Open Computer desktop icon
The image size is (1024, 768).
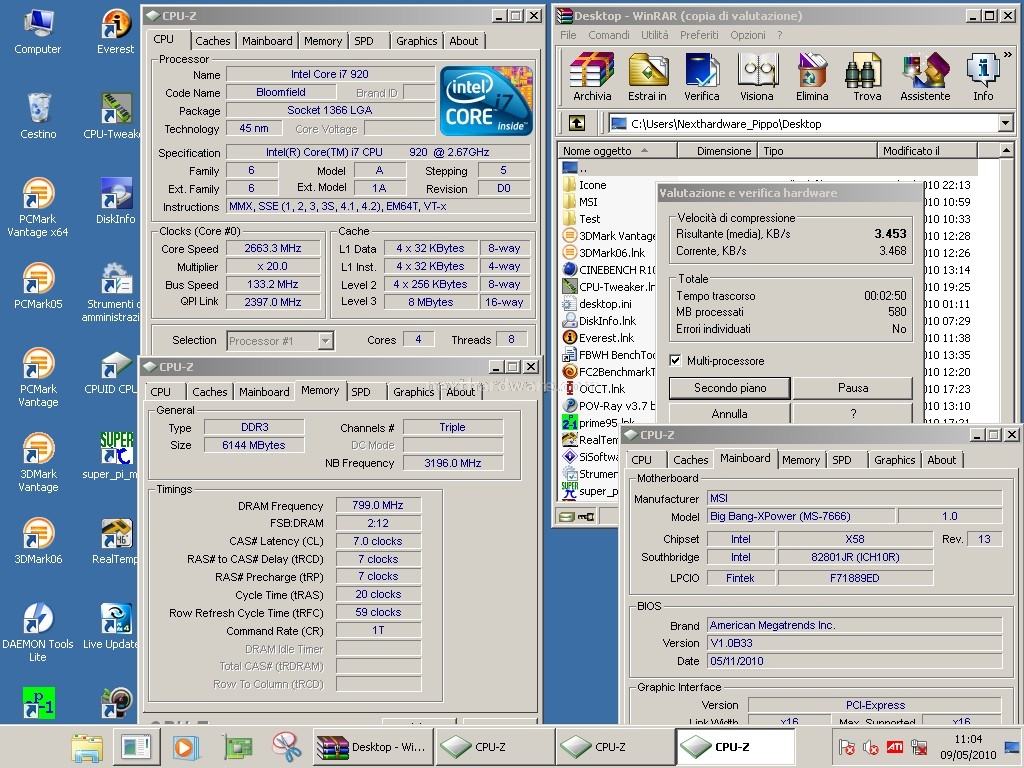[x=37, y=31]
